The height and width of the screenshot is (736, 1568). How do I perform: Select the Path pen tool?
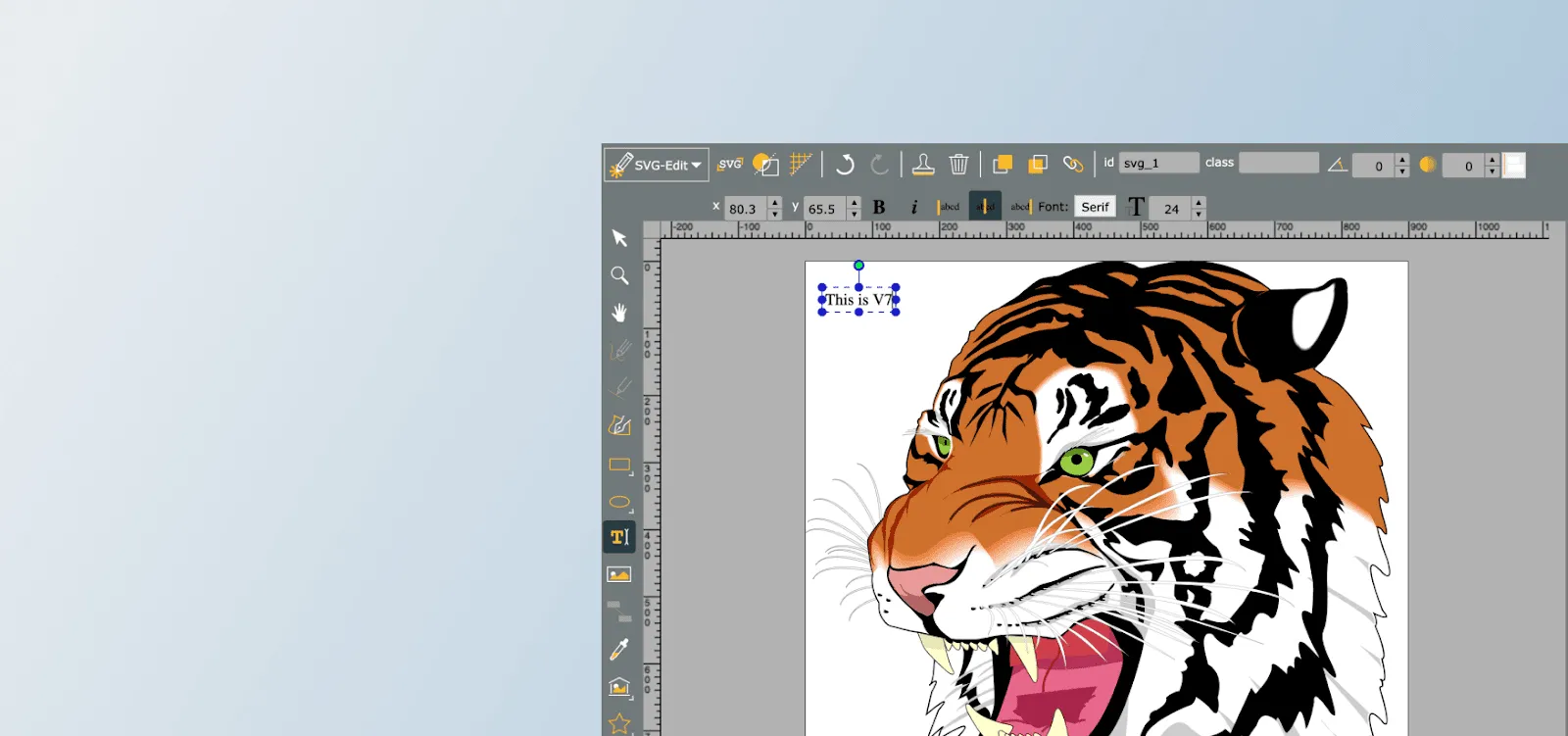point(619,425)
